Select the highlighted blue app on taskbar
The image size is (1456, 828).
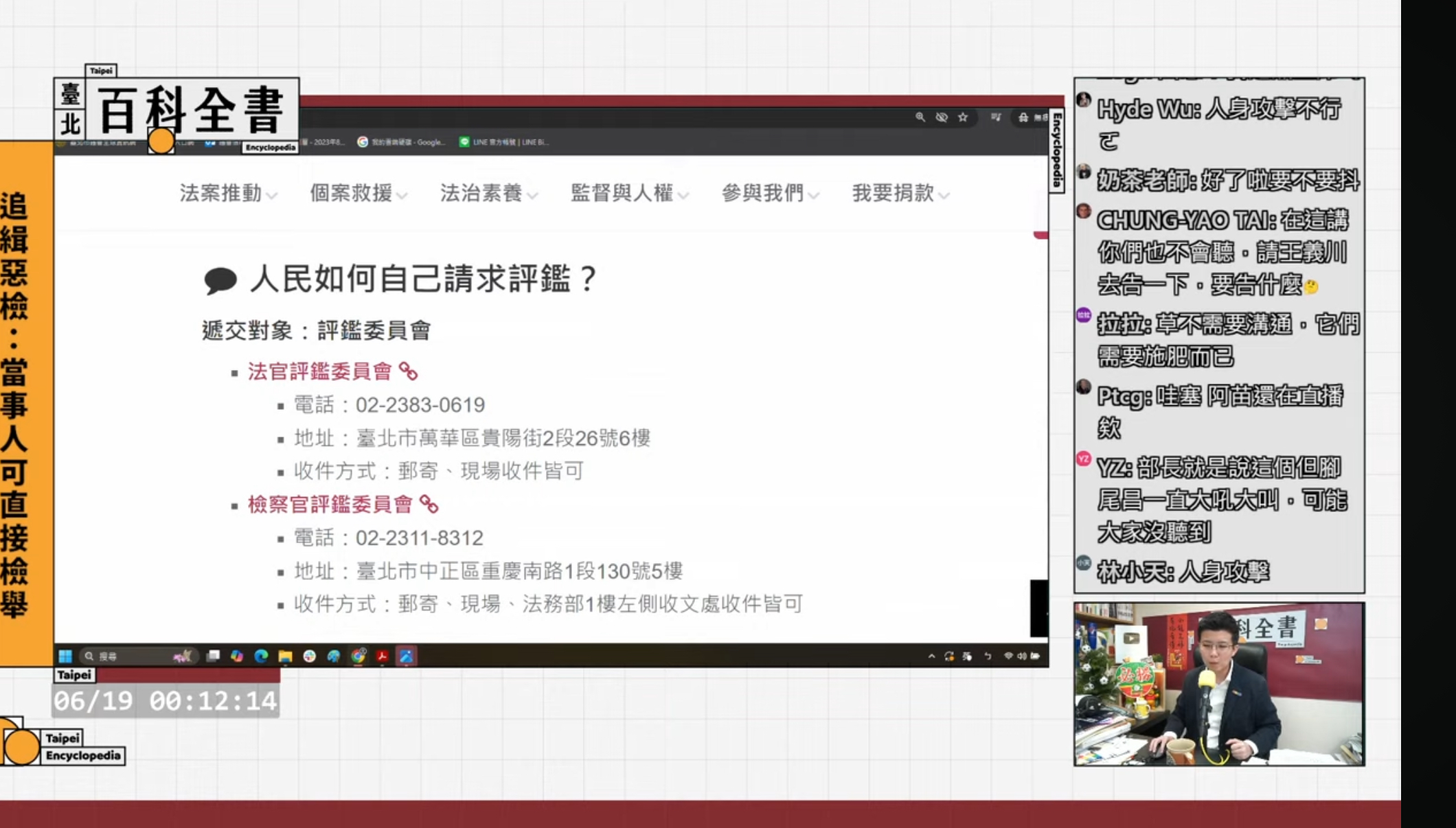407,656
